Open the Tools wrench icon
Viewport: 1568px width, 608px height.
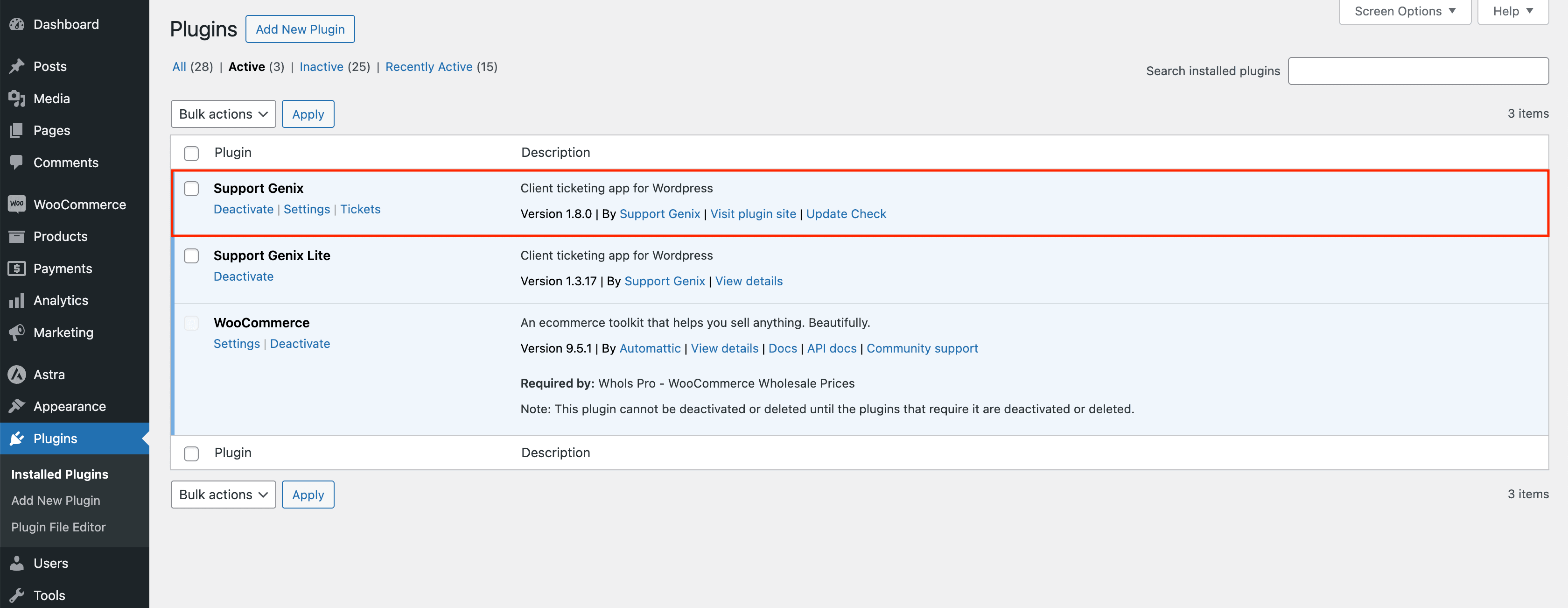click(16, 594)
